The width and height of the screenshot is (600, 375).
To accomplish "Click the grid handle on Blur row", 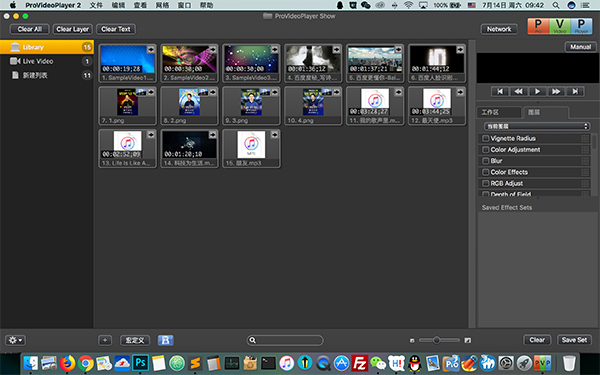I will click(585, 161).
